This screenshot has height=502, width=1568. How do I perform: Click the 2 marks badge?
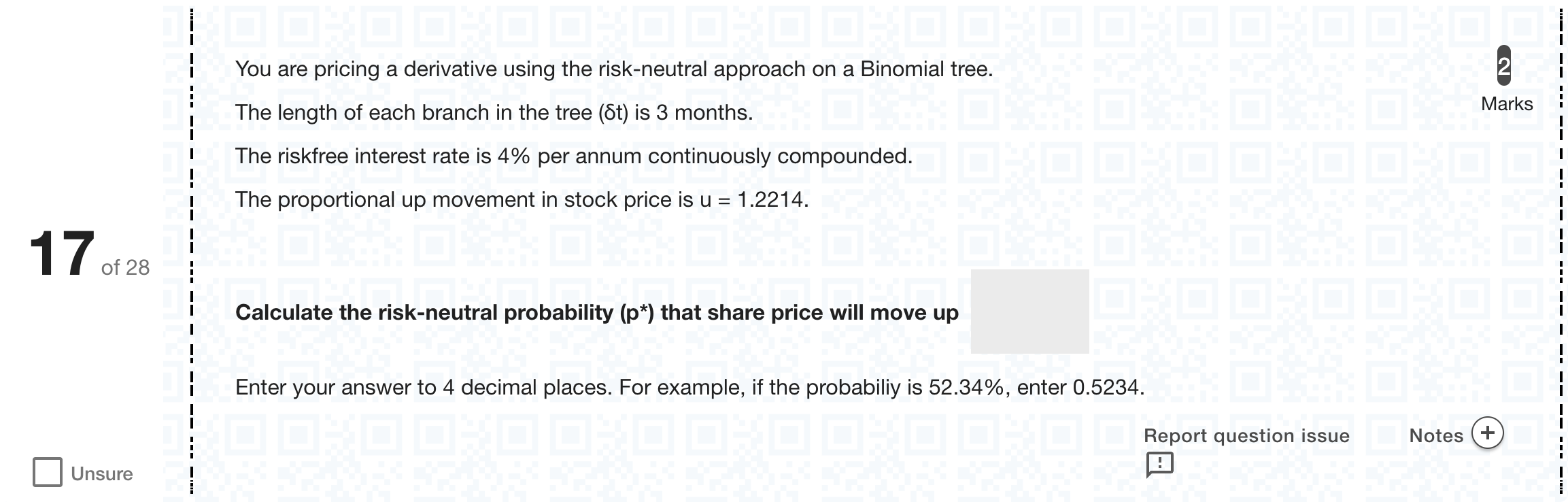(x=1504, y=66)
